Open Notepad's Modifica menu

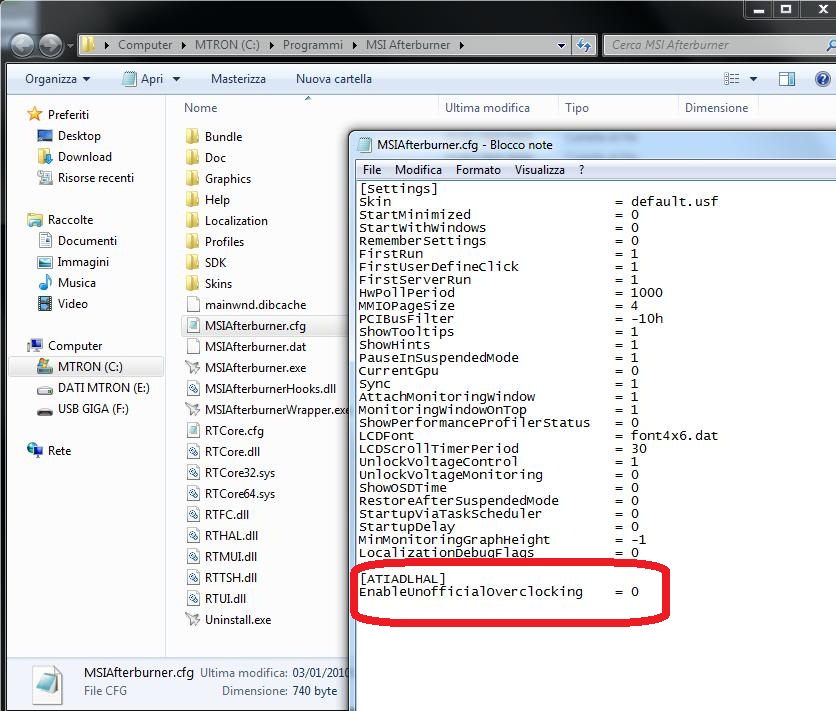tap(418, 170)
